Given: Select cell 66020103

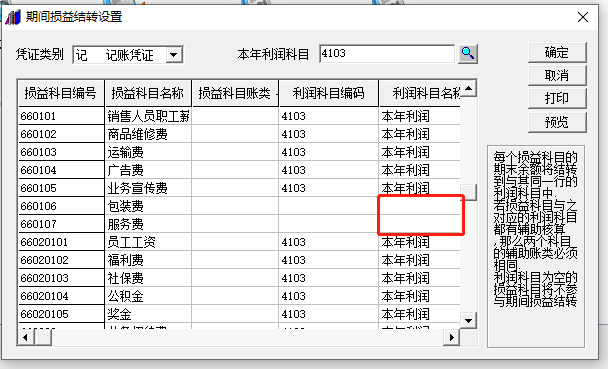Looking at the screenshot, I should click(61, 278).
